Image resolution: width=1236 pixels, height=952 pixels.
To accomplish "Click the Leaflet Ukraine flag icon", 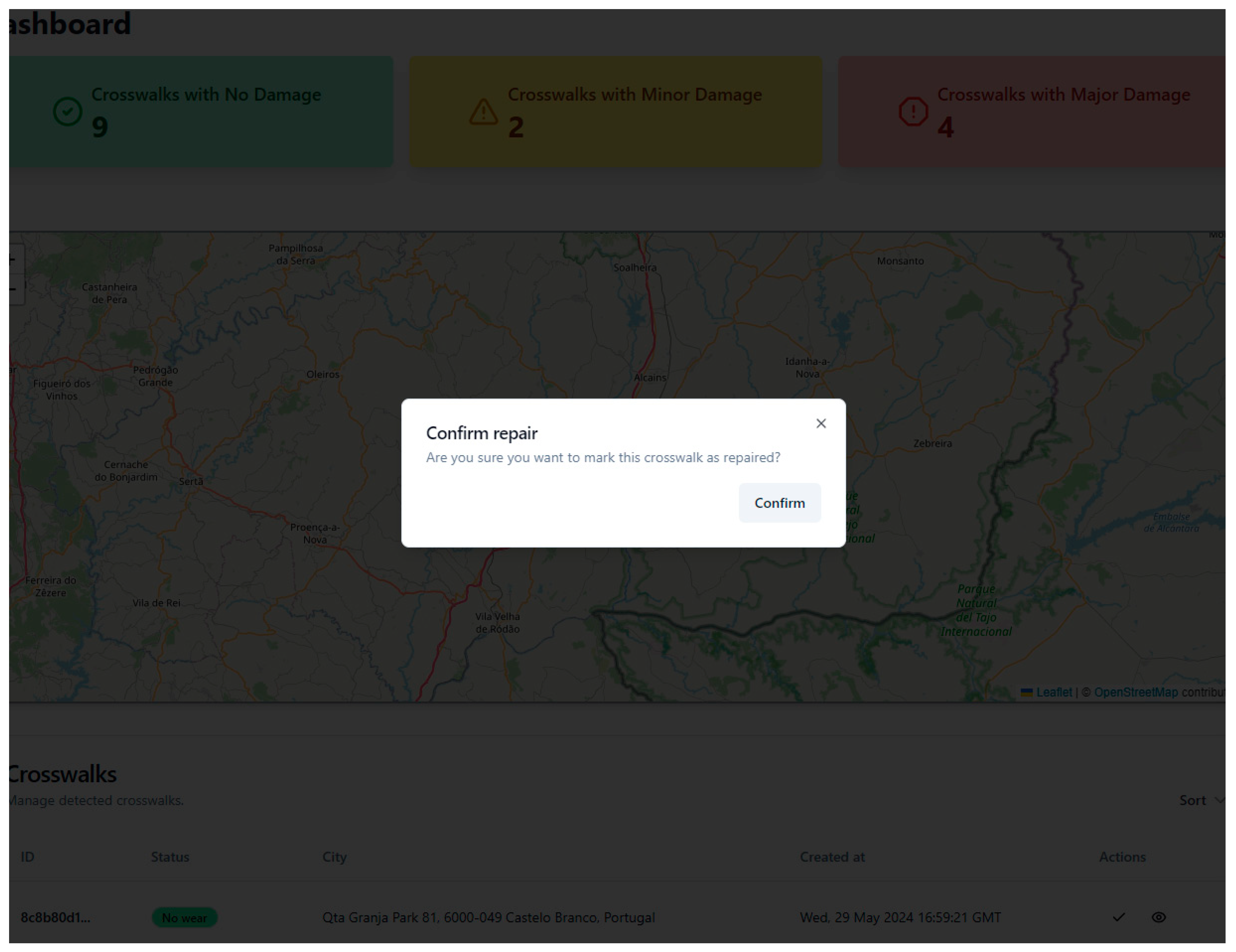I will (1026, 692).
